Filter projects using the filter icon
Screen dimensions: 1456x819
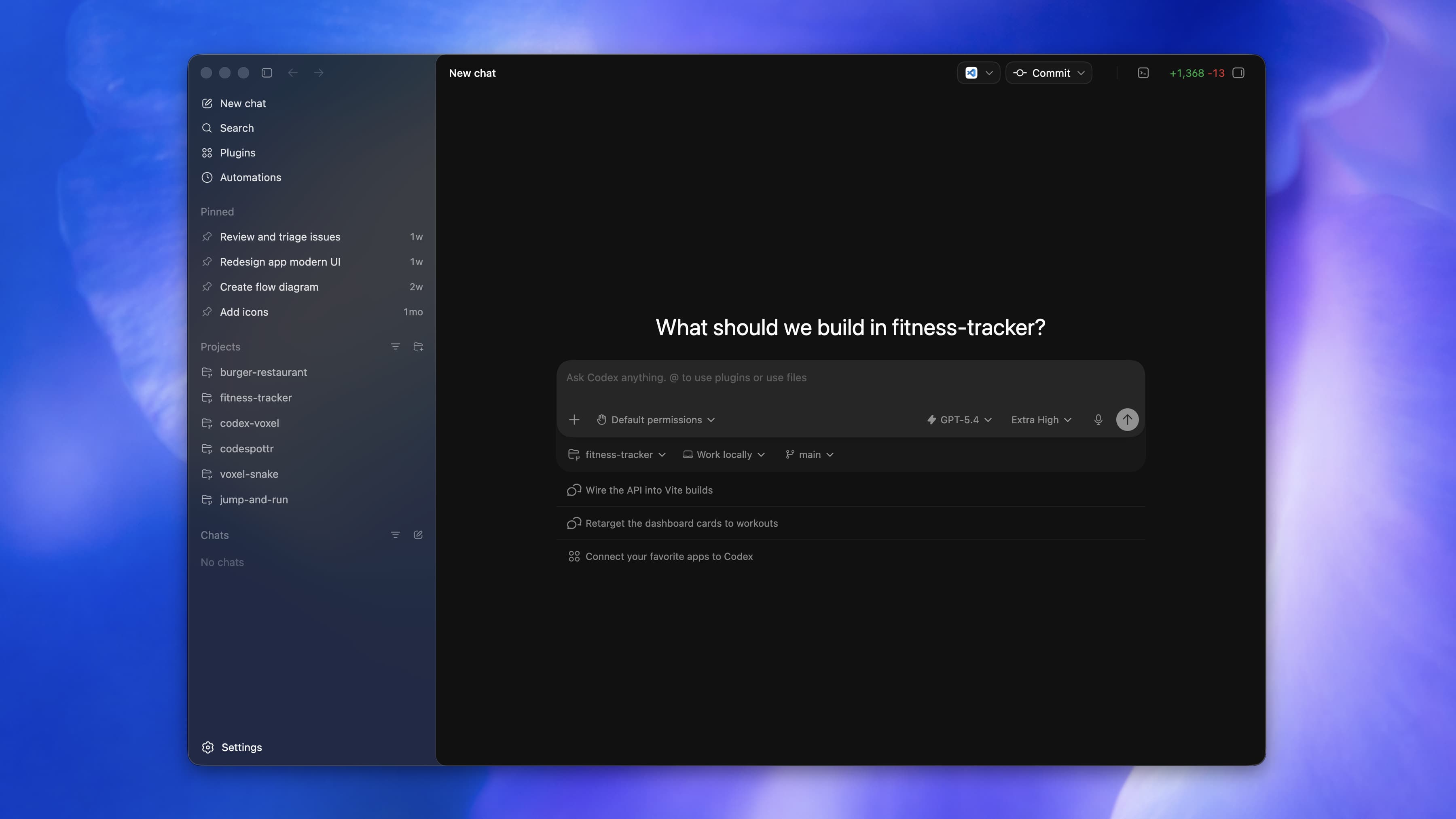coord(395,346)
